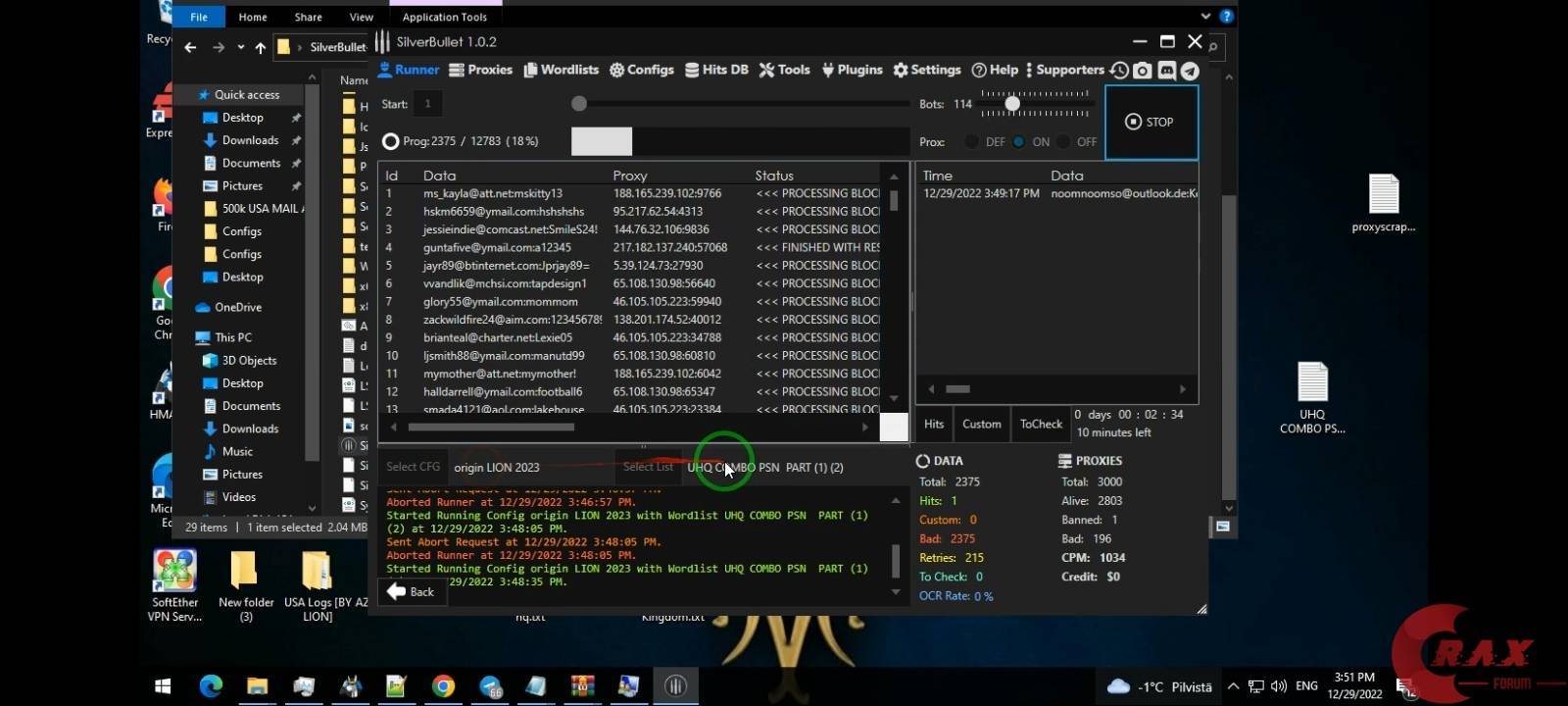1568x706 pixels.
Task: Open SilverBullet Settings tab
Action: click(x=927, y=70)
